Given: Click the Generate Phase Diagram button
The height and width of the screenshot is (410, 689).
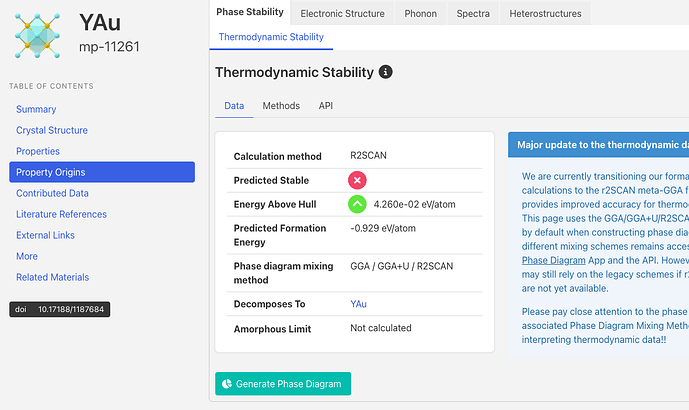Looking at the screenshot, I should pos(283,384).
